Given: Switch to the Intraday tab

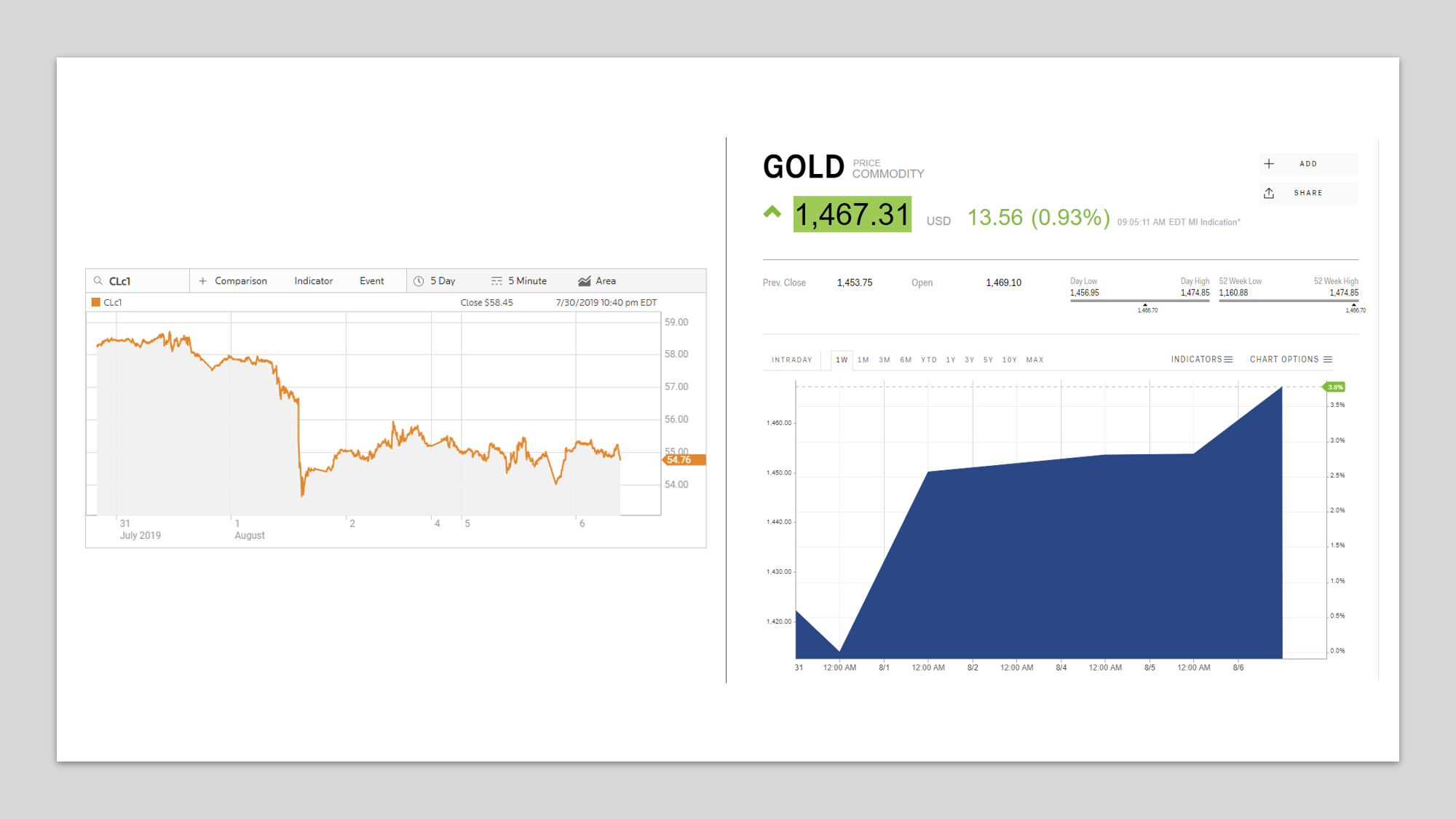Looking at the screenshot, I should (791, 360).
